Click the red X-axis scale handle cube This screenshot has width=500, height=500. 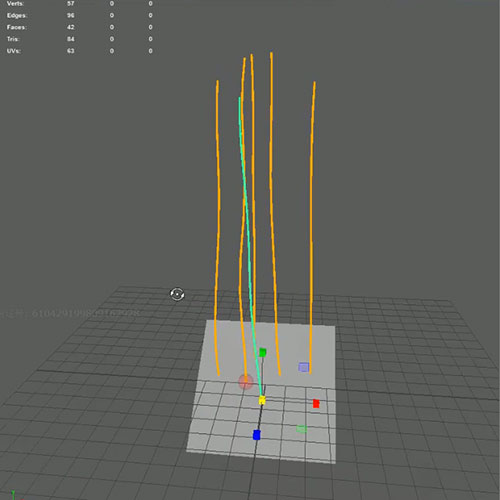[x=316, y=404]
